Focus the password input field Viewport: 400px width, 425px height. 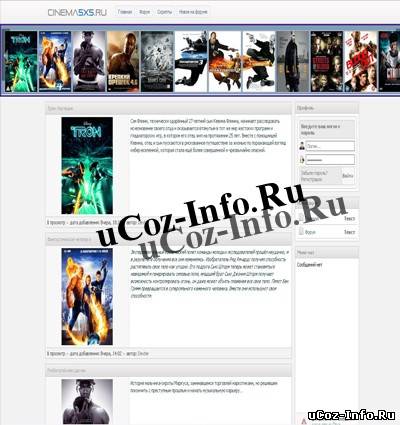pos(330,160)
